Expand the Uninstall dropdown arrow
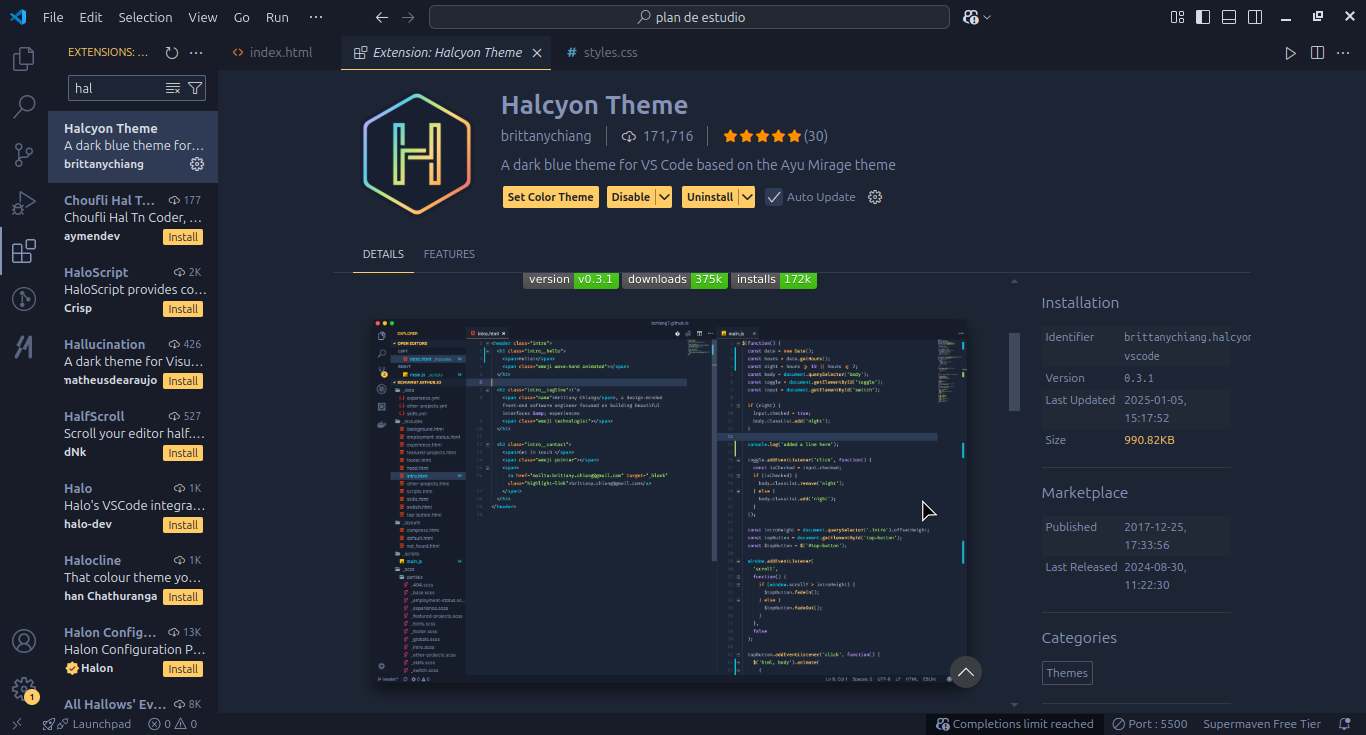Screen dimensions: 1366x735 pyautogui.click(x=747, y=197)
